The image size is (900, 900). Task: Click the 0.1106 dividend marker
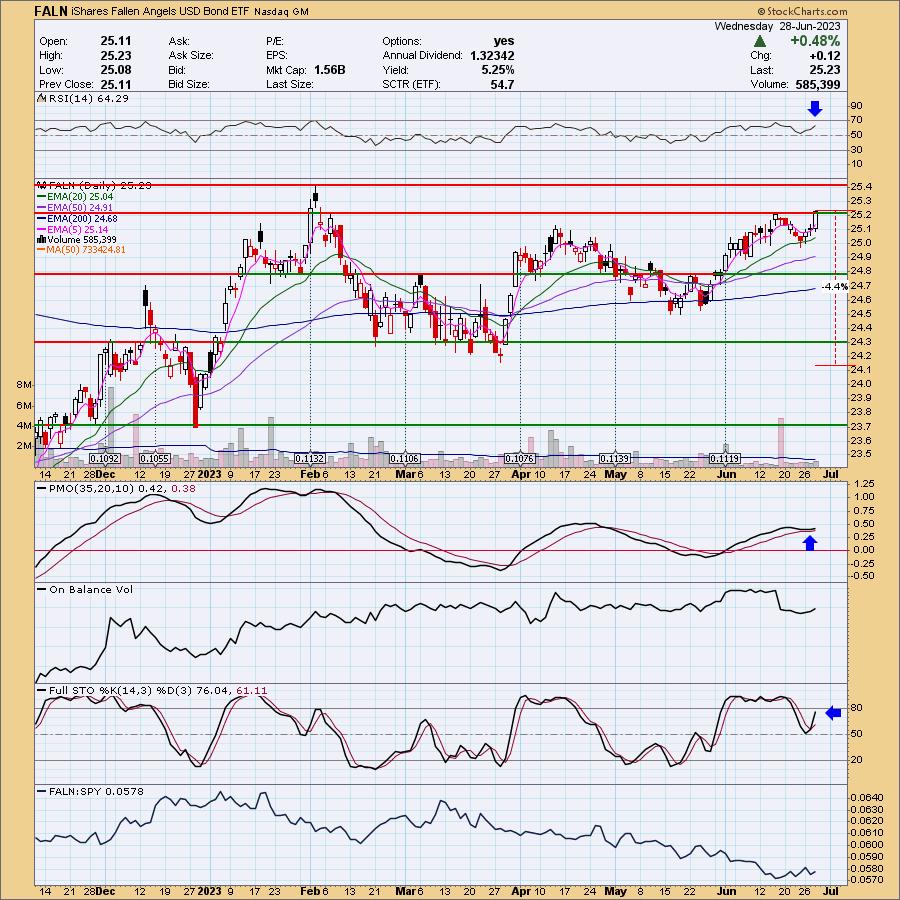tap(405, 459)
